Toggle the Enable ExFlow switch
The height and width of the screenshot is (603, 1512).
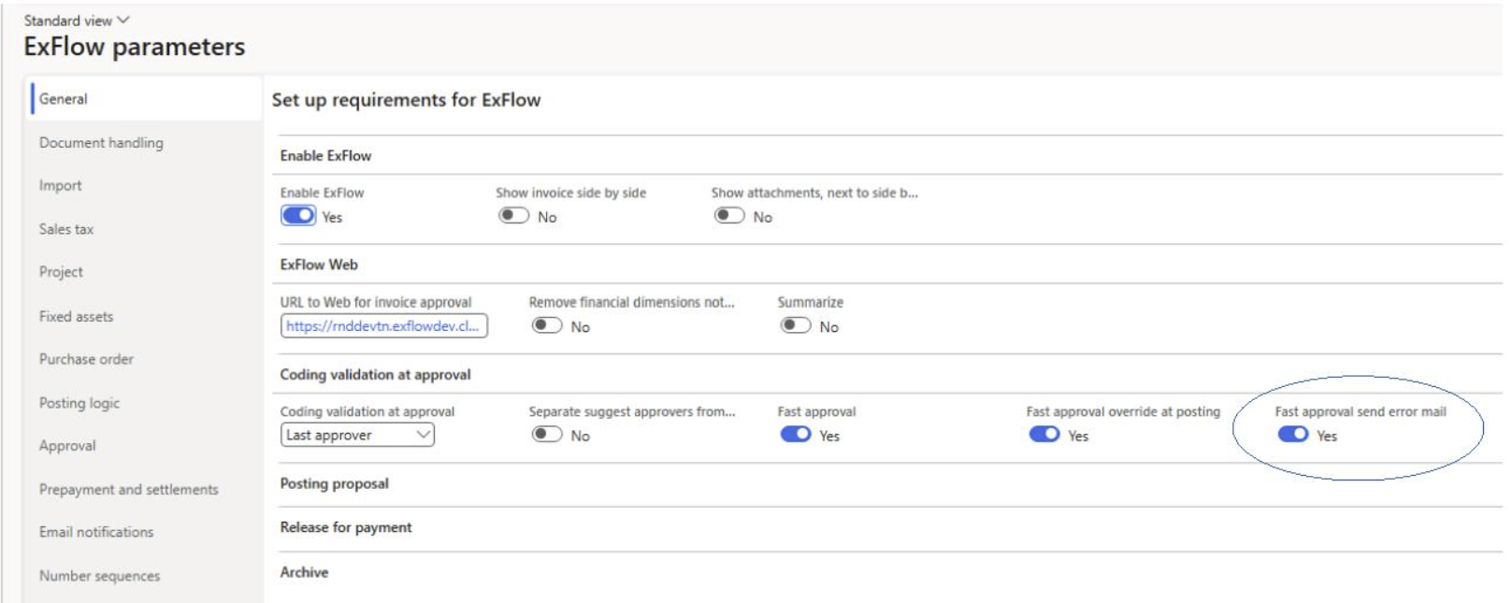(x=298, y=216)
